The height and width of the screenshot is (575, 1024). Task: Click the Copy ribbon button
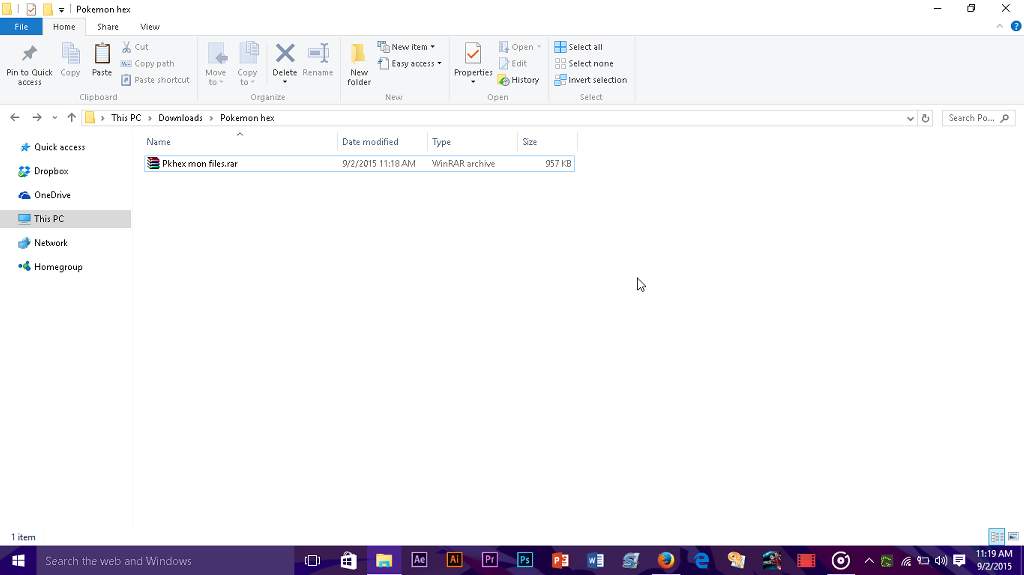coord(70,60)
